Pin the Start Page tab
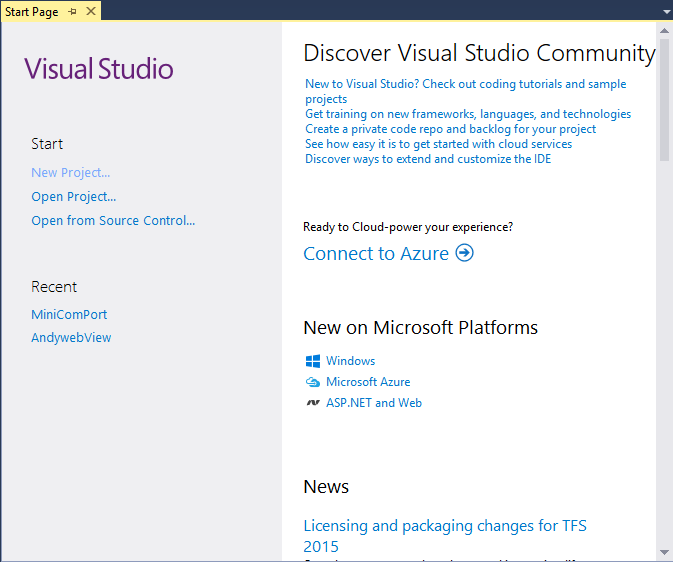673x562 pixels. click(72, 12)
